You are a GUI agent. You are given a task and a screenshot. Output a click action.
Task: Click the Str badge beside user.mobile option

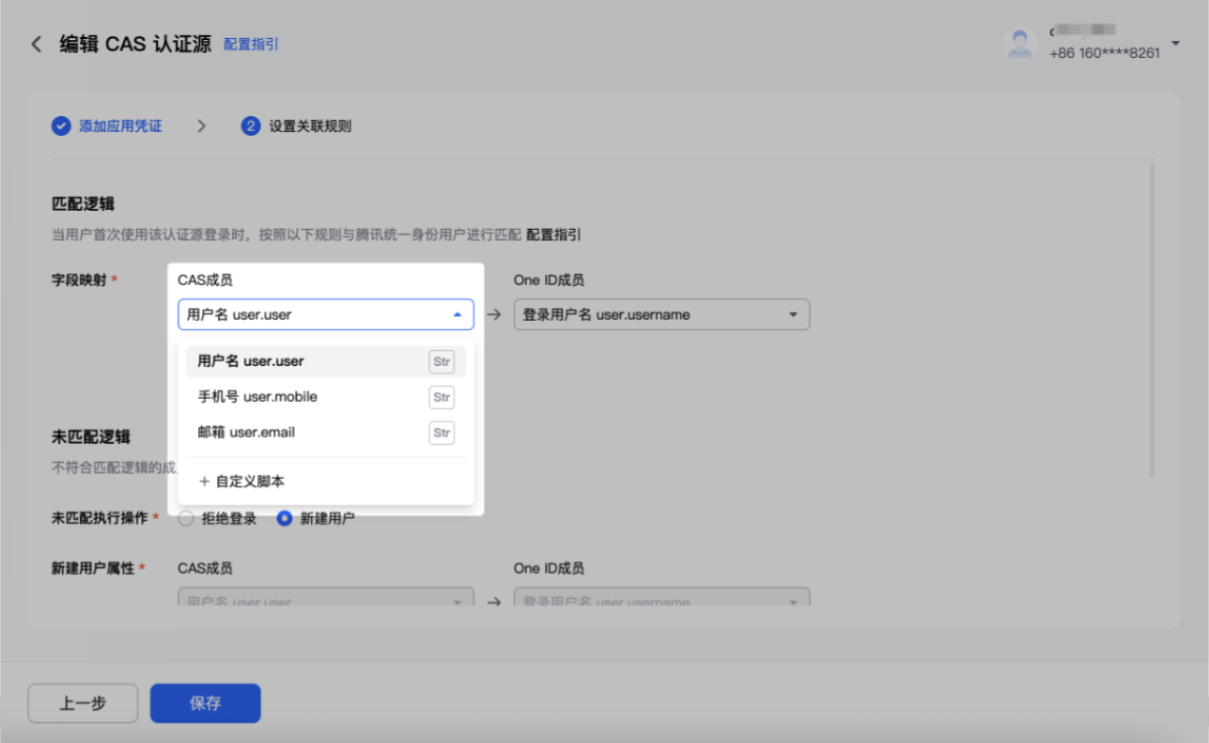pos(442,397)
